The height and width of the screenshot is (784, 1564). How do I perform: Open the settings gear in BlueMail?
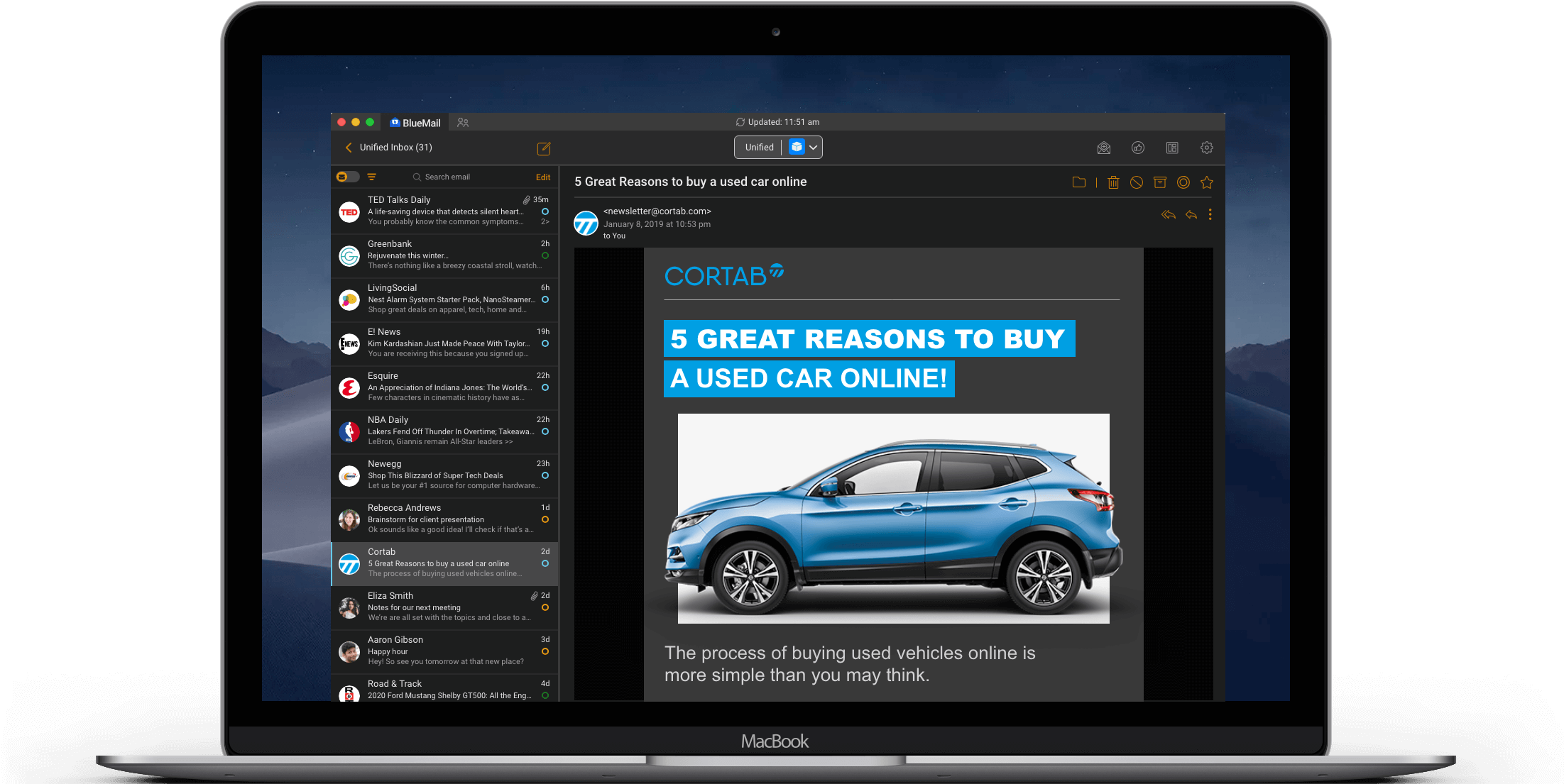1207,148
